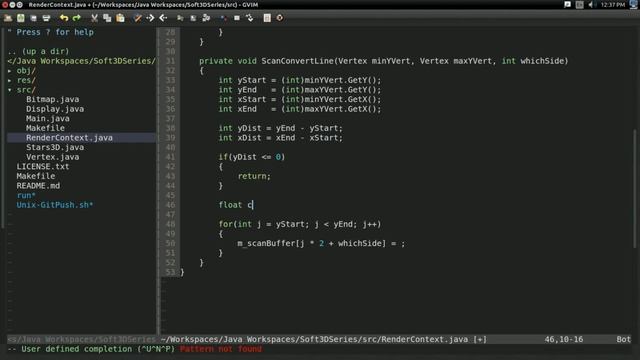This screenshot has height=360, width=640.
Task: Click the 'int yStart' declaration line
Action: pos(300,80)
